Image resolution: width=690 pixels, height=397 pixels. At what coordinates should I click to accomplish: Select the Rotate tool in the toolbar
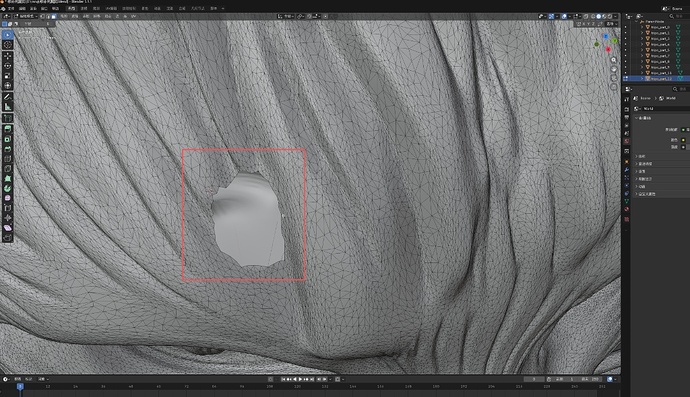pyautogui.click(x=7, y=66)
